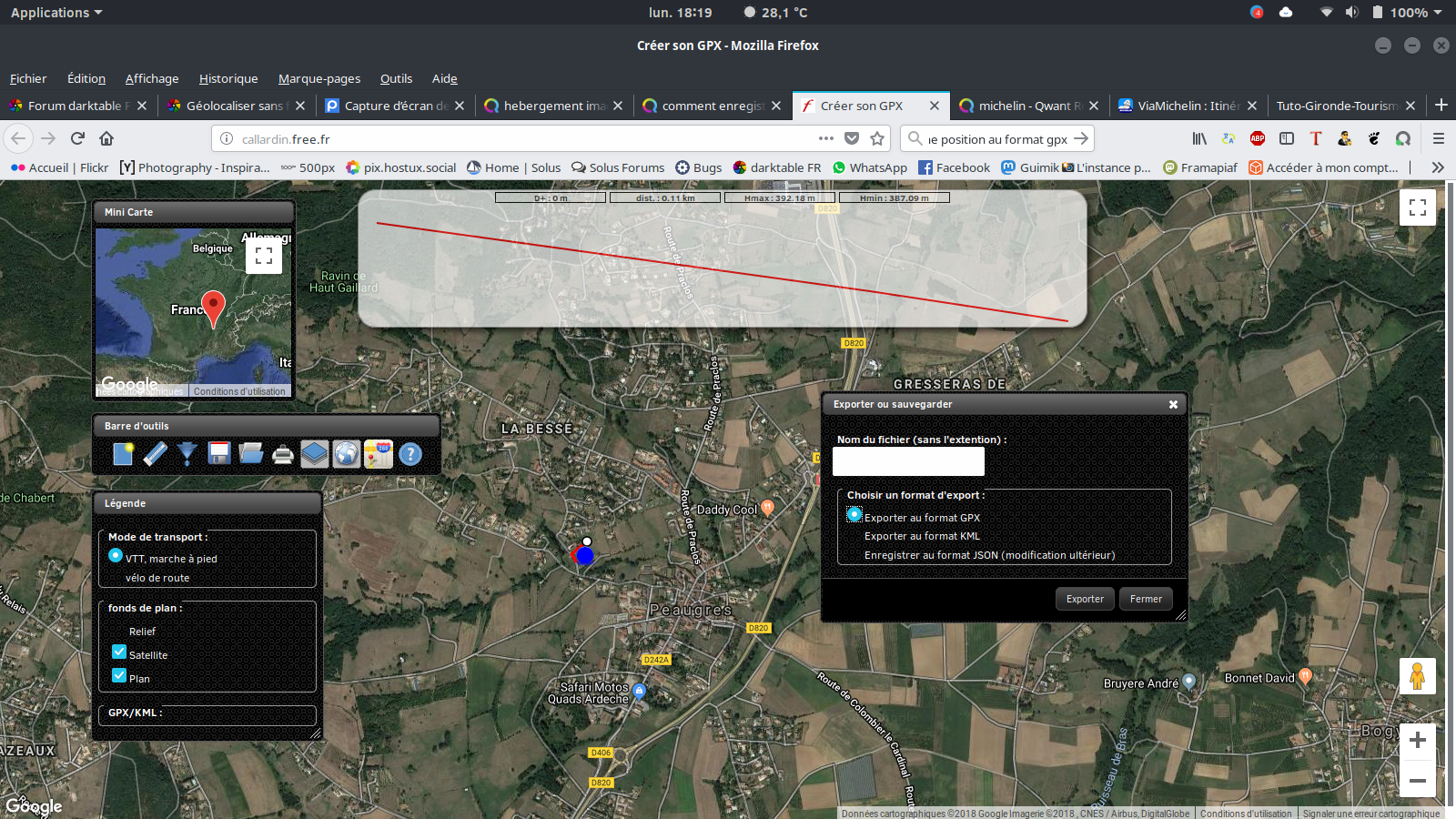This screenshot has height=819, width=1456.
Task: Toggle the stacked layers icon
Action: pyautogui.click(x=315, y=453)
